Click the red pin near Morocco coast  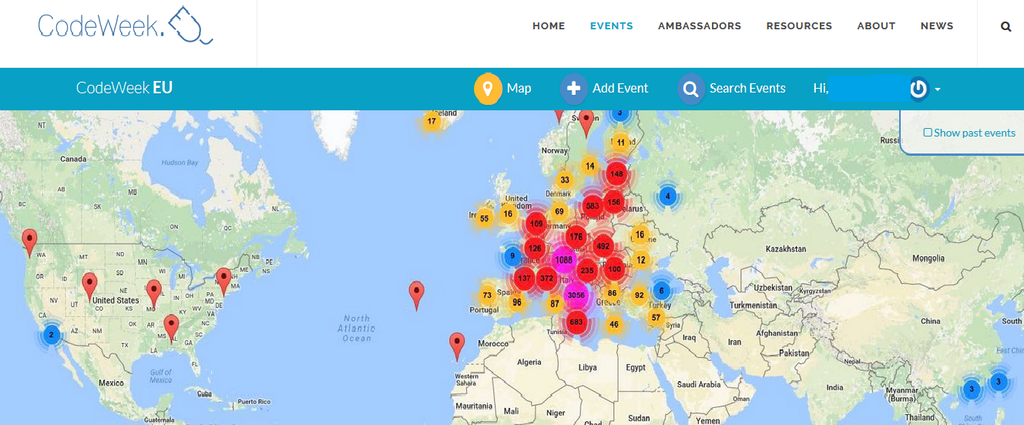[457, 345]
